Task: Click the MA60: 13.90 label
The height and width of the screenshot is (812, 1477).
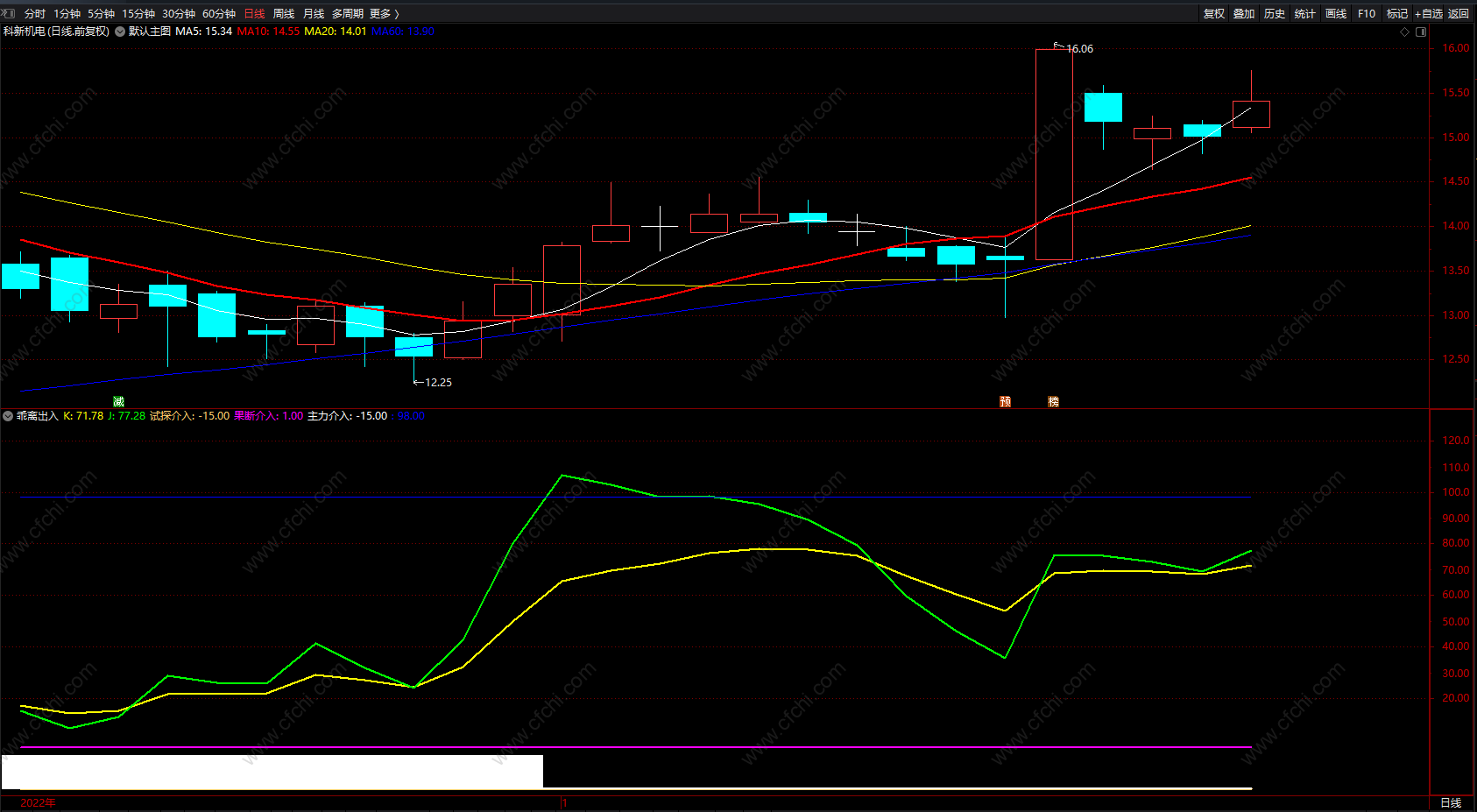Action: pos(403,32)
